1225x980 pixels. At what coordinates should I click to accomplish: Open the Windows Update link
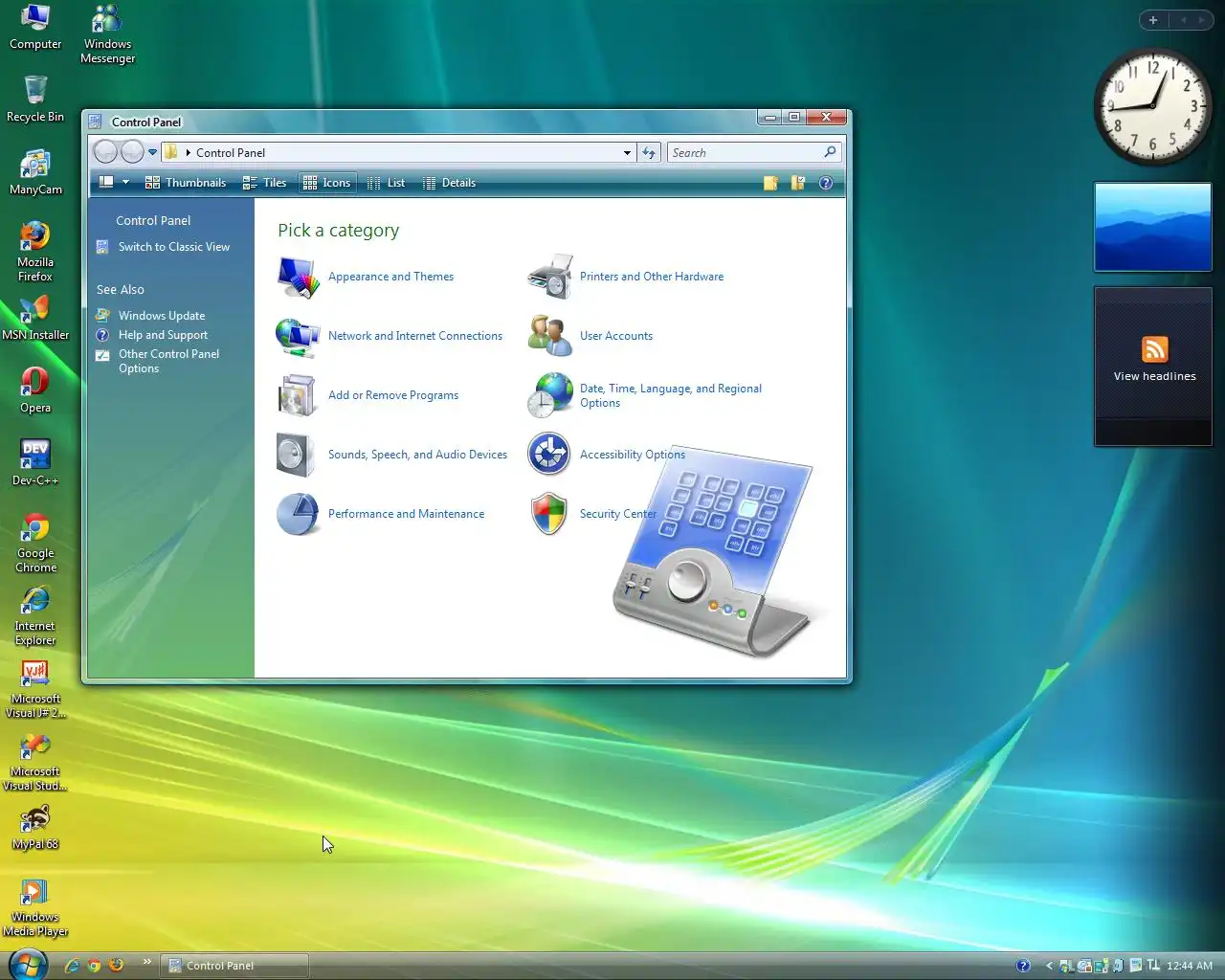point(162,316)
